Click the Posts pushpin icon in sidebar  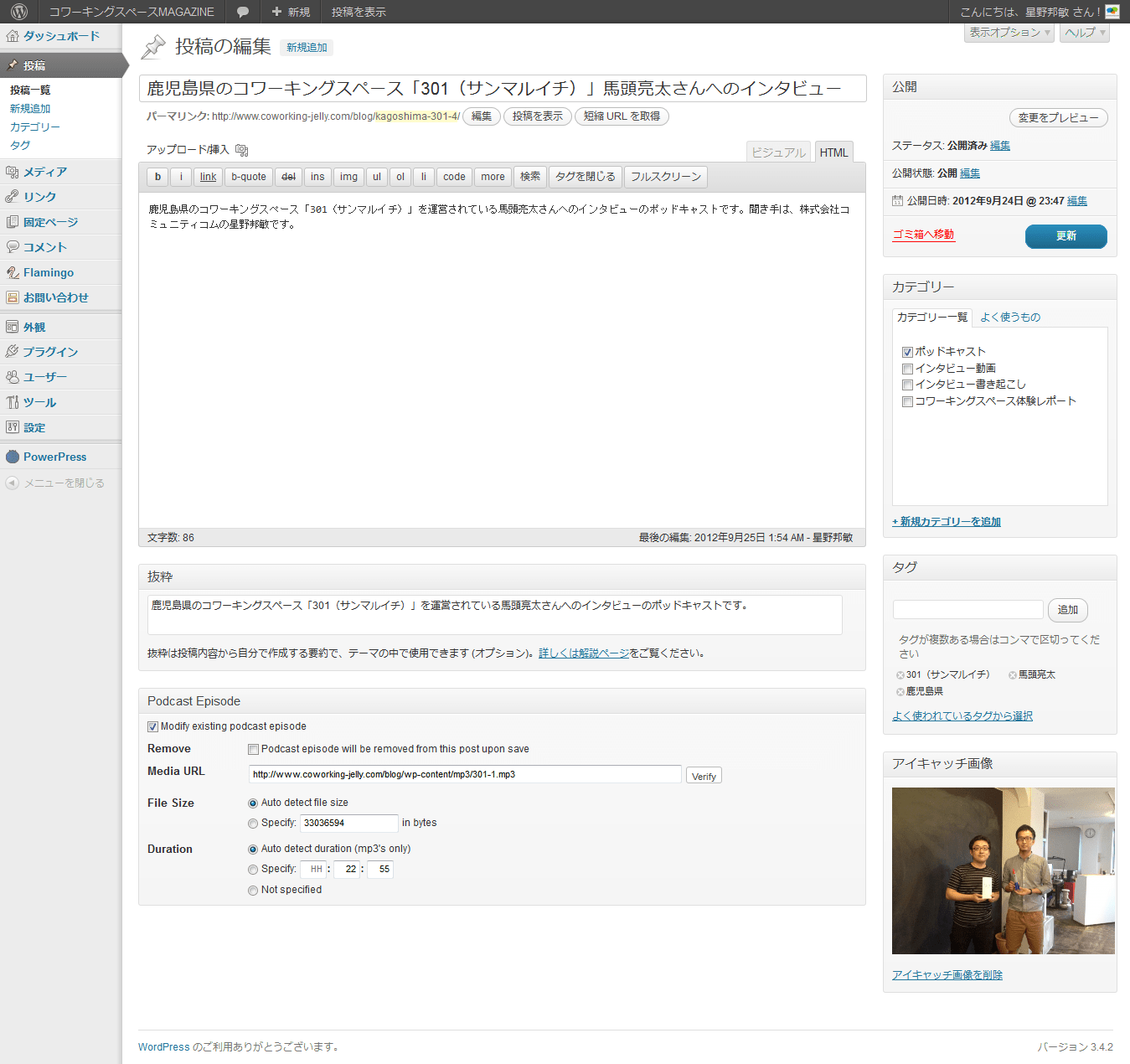[x=13, y=65]
